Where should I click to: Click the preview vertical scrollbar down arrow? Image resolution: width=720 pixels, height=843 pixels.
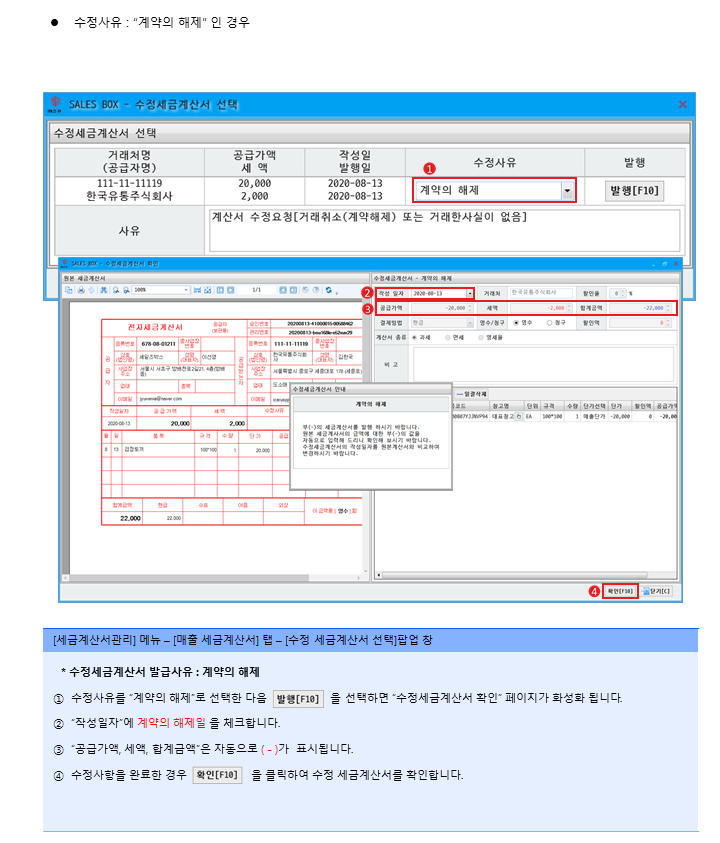pyautogui.click(x=366, y=570)
